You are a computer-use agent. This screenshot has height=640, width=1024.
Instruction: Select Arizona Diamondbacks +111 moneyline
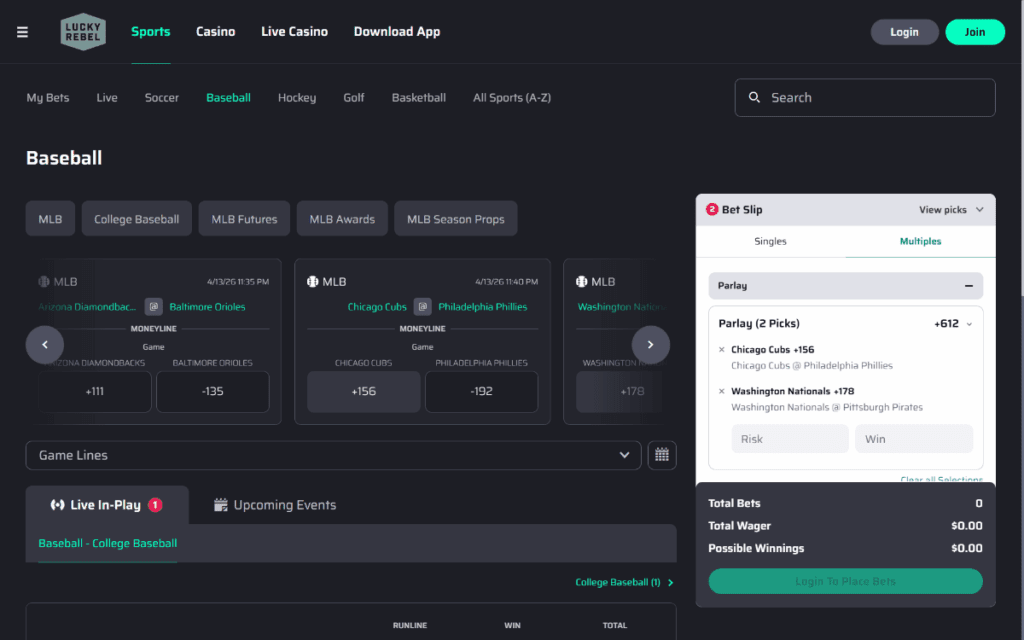[x=95, y=391]
